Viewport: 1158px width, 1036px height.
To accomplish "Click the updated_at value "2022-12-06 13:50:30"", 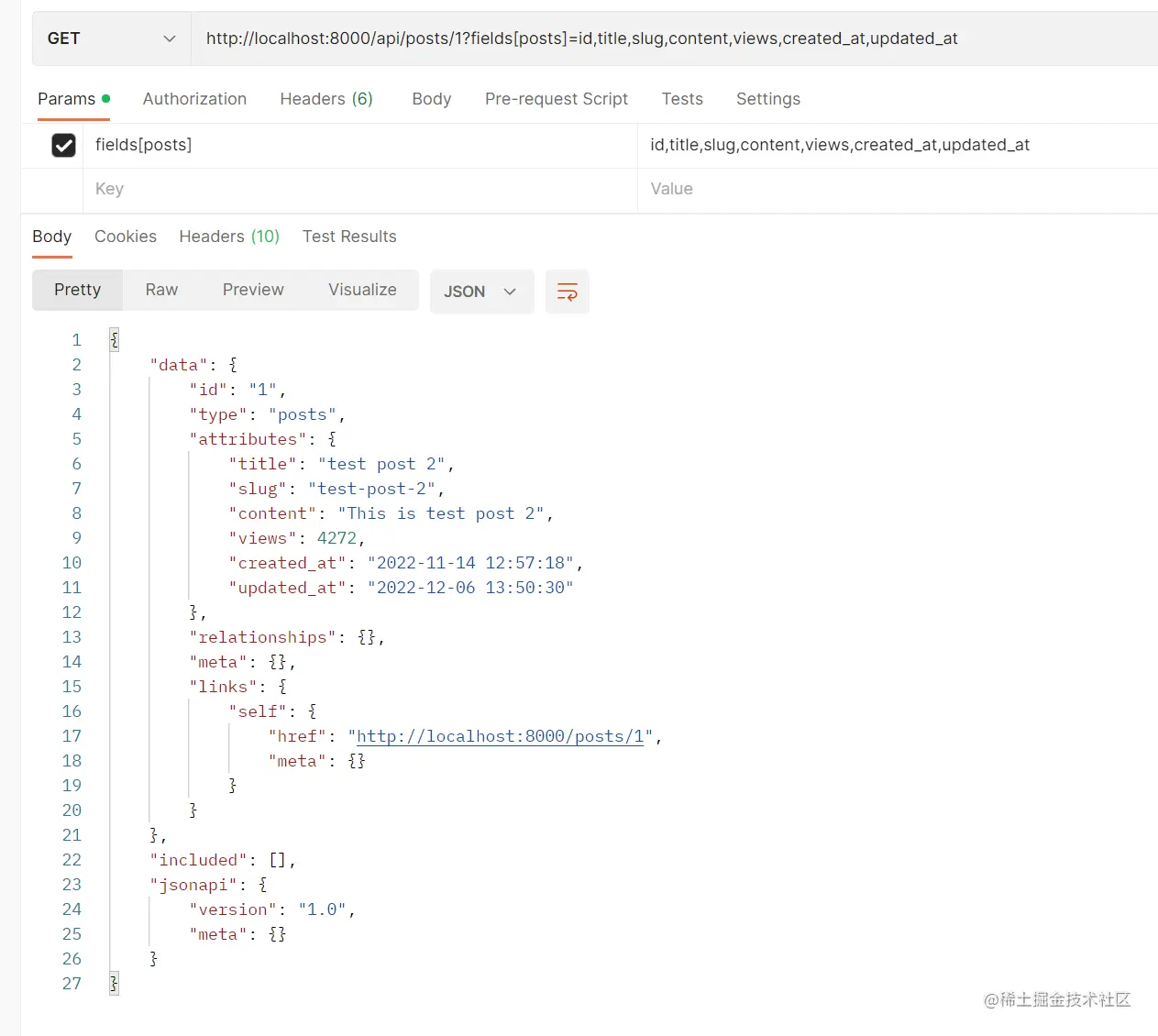I will (470, 588).
